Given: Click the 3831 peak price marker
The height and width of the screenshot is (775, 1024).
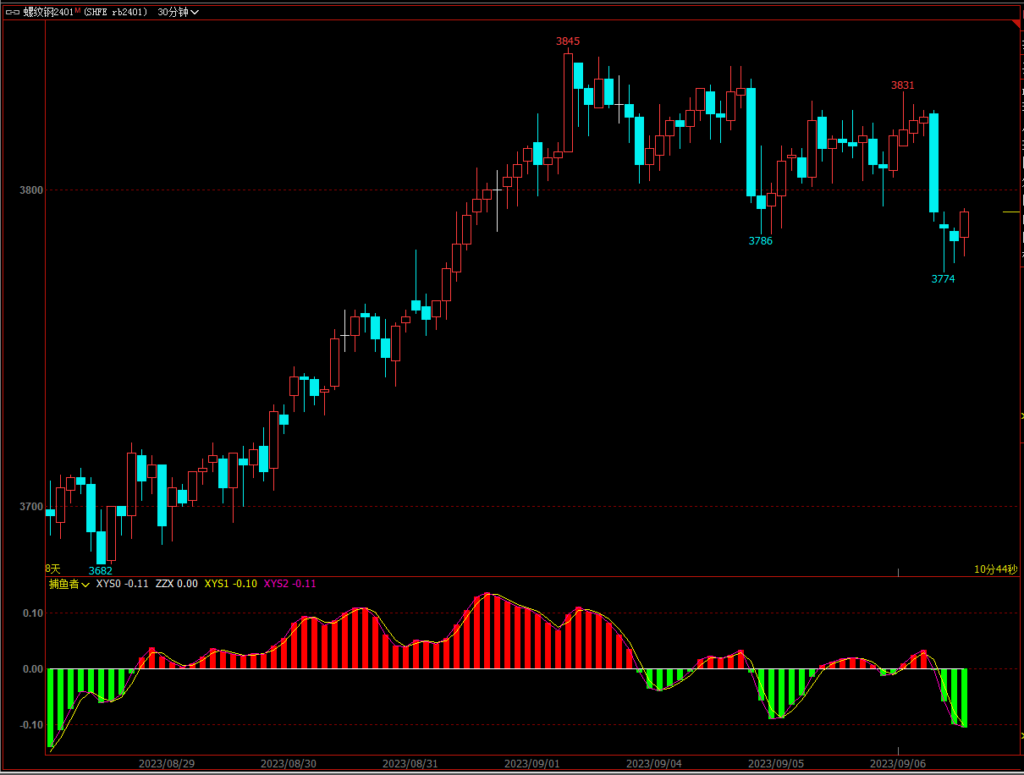Looking at the screenshot, I should point(902,85).
